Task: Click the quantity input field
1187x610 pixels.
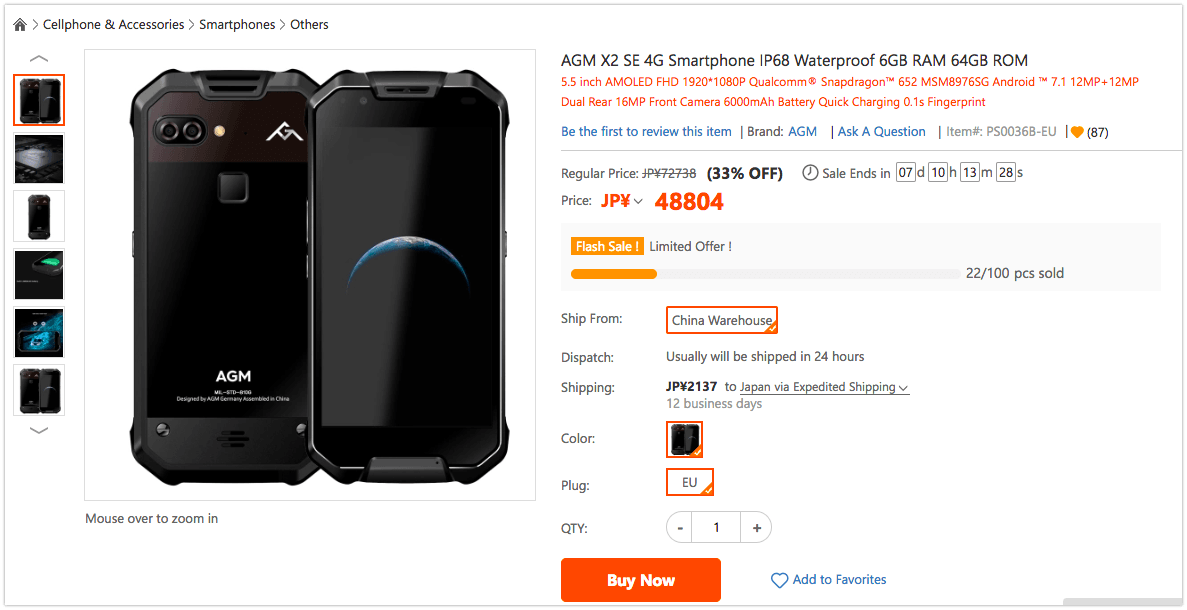Action: [x=717, y=527]
